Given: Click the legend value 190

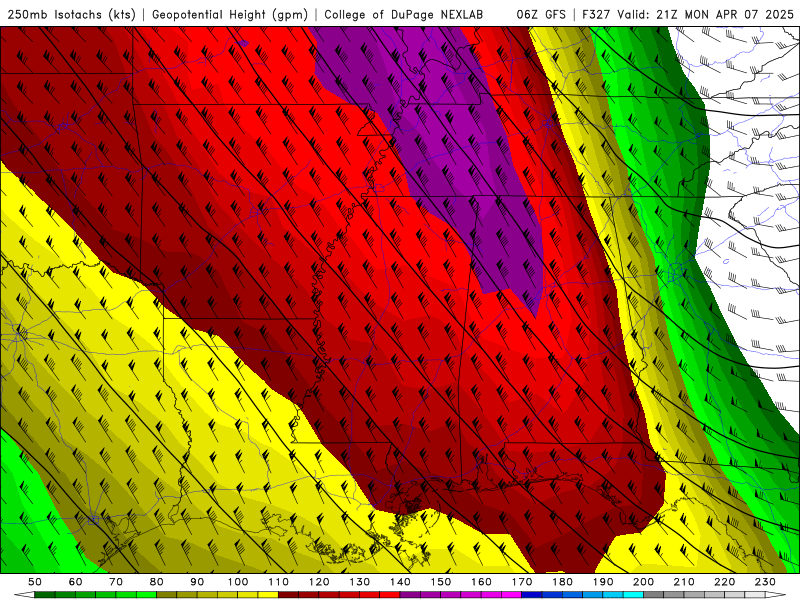Looking at the screenshot, I should tap(603, 582).
